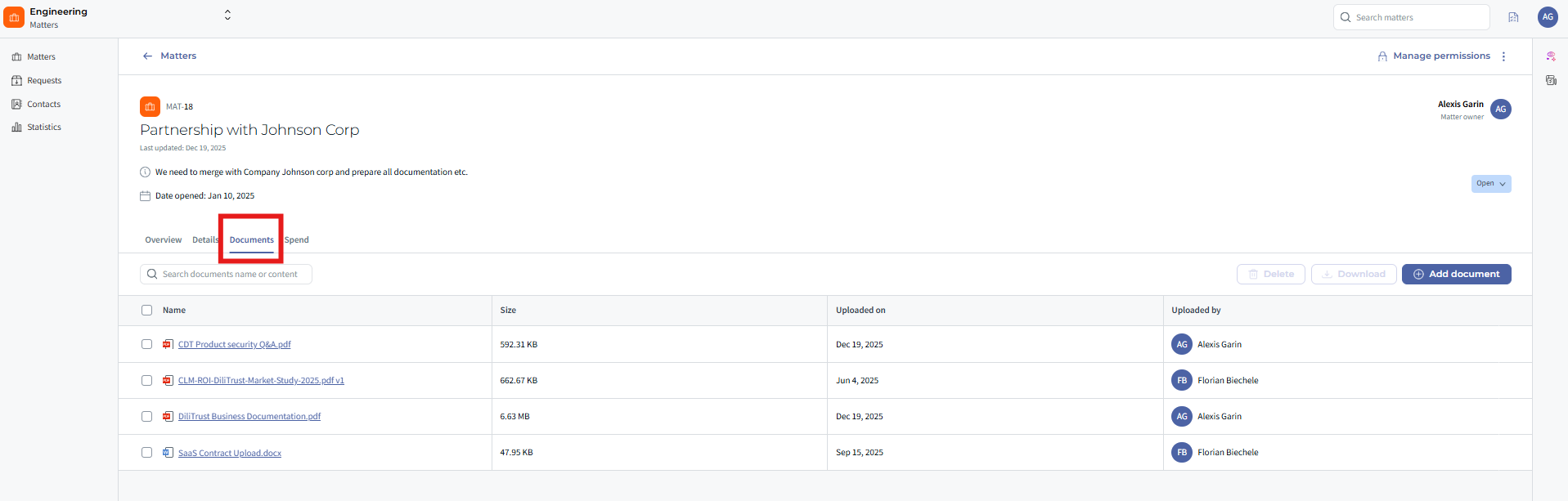Click the orange MAT-18 matter icon
1568x501 pixels.
click(150, 107)
